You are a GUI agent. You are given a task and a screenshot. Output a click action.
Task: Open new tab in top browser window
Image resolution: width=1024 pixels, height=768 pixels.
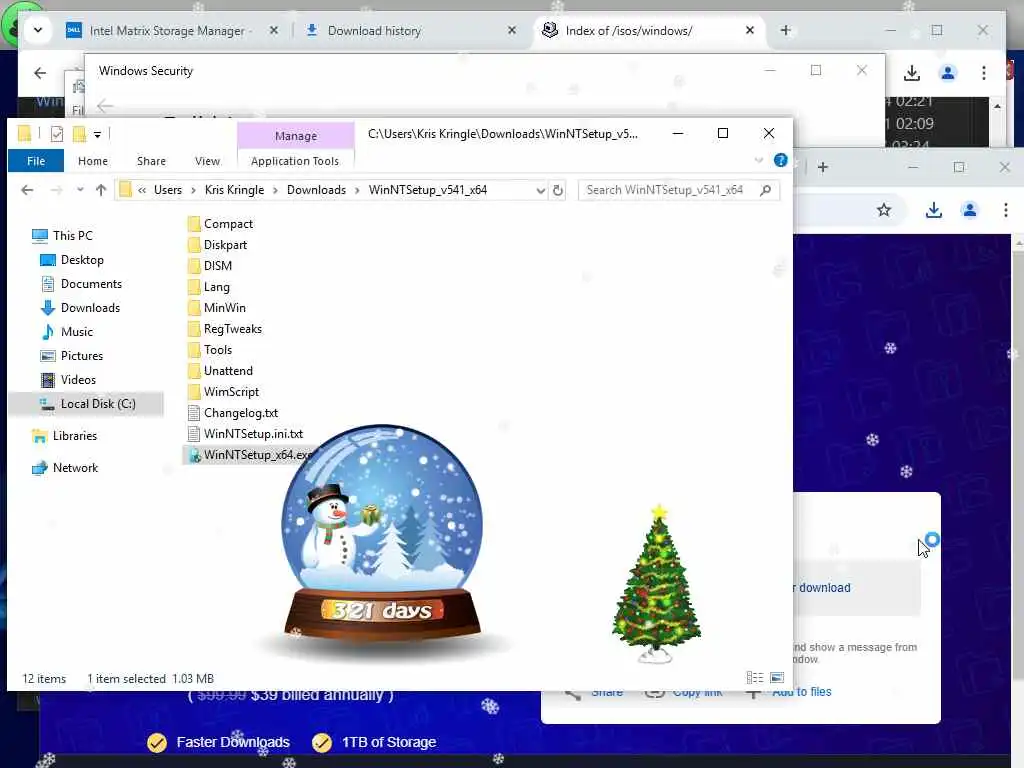[786, 30]
